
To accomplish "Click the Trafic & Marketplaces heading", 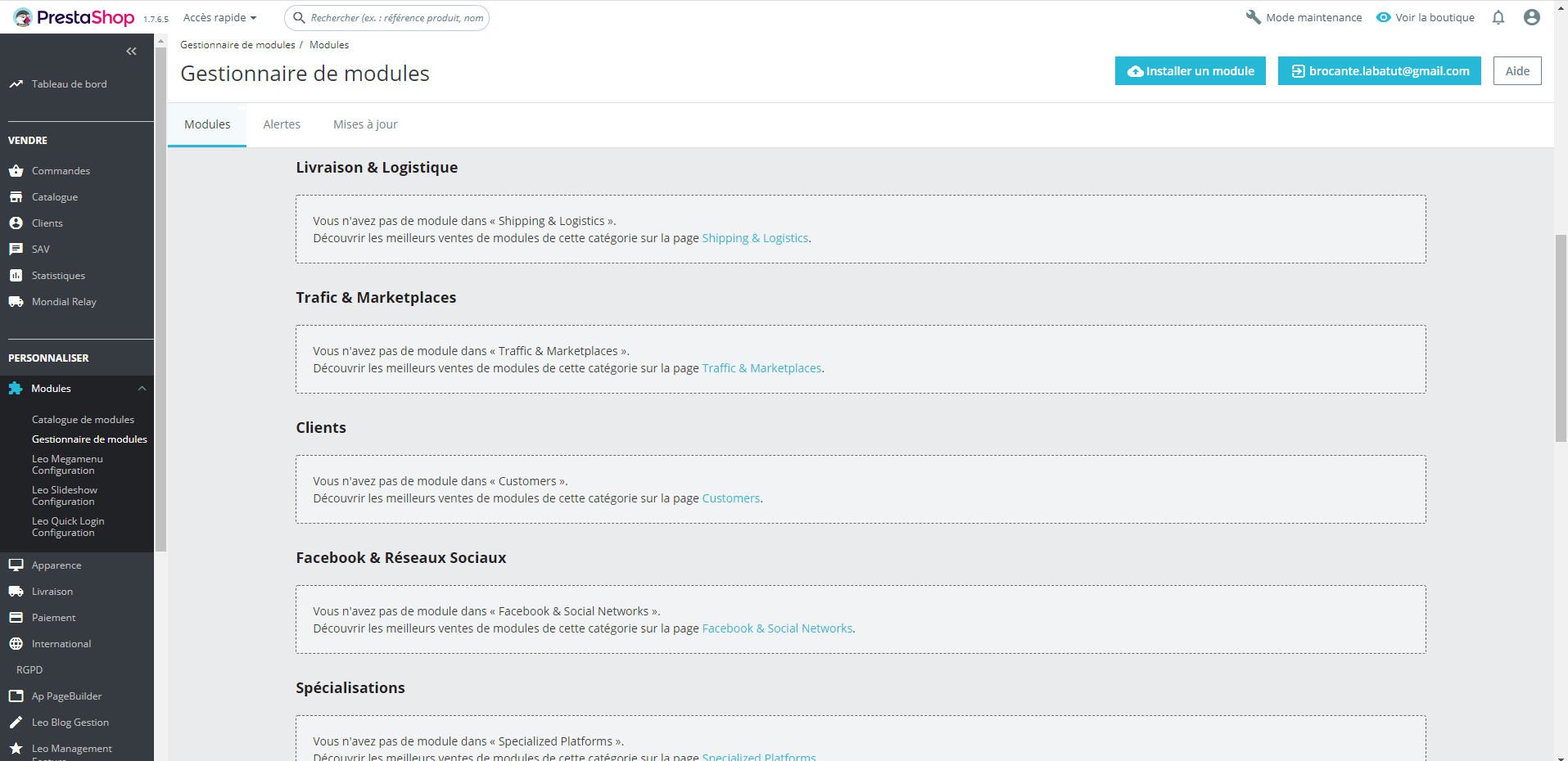I will click(x=376, y=298).
